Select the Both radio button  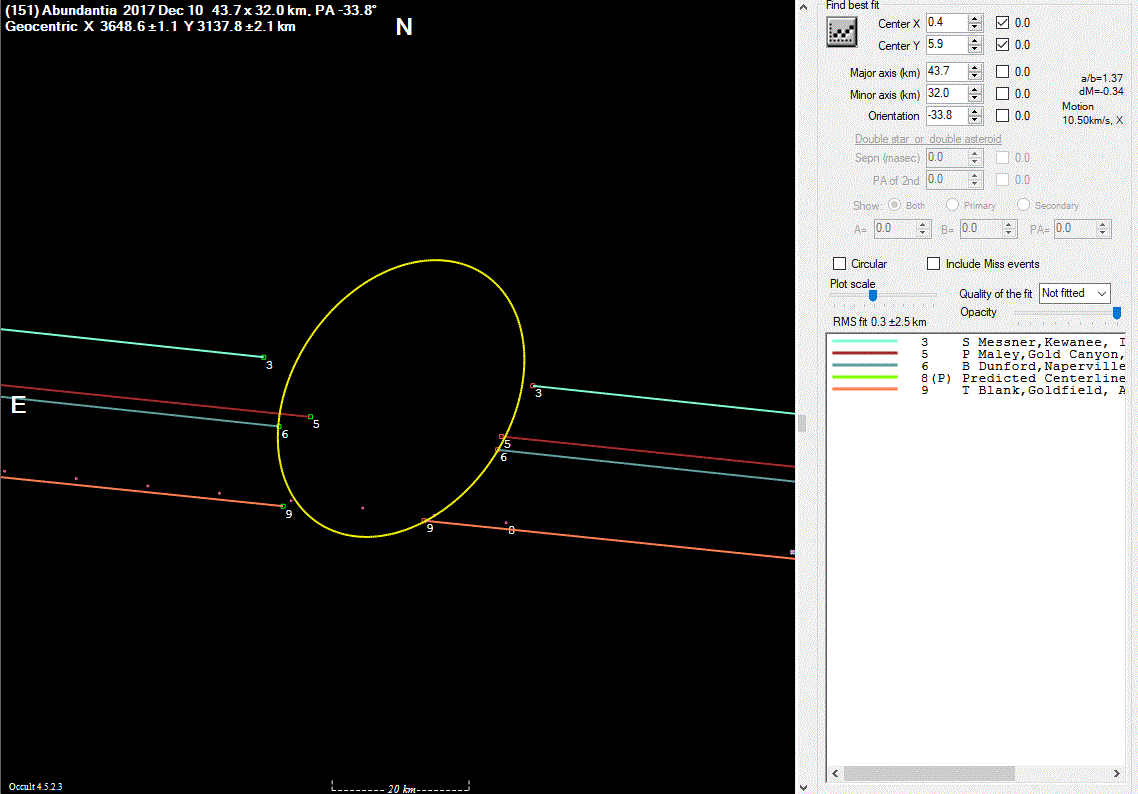pos(894,205)
